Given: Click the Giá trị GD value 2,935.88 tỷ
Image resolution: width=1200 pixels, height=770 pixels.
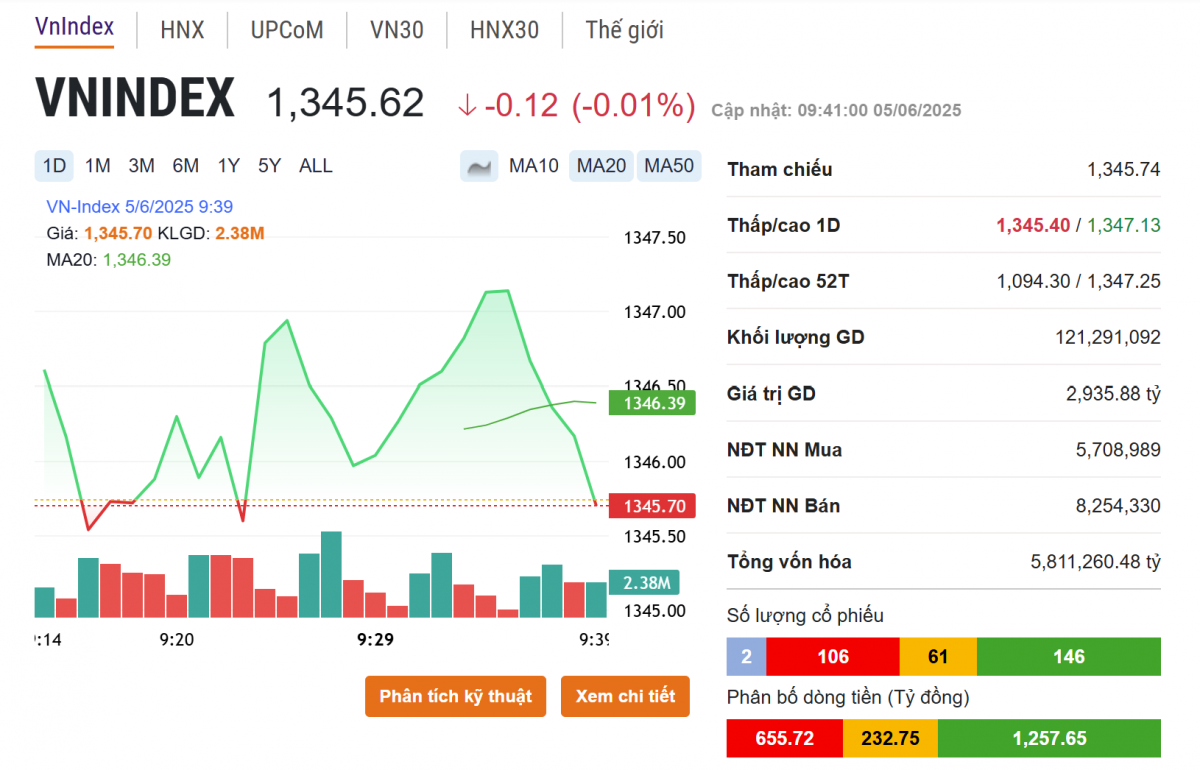Looking at the screenshot, I should click(1113, 394).
